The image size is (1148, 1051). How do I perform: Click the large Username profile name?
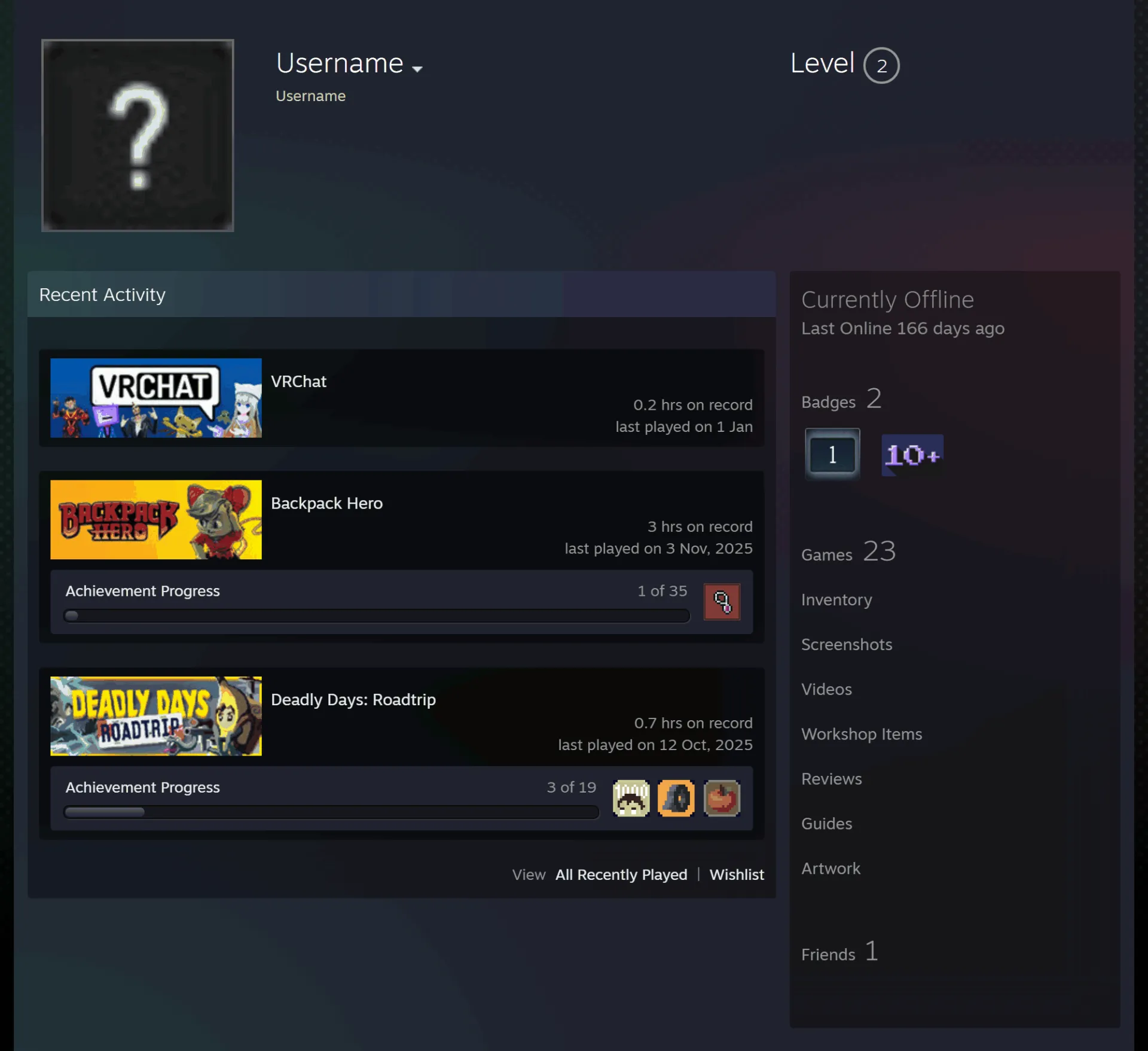[340, 63]
